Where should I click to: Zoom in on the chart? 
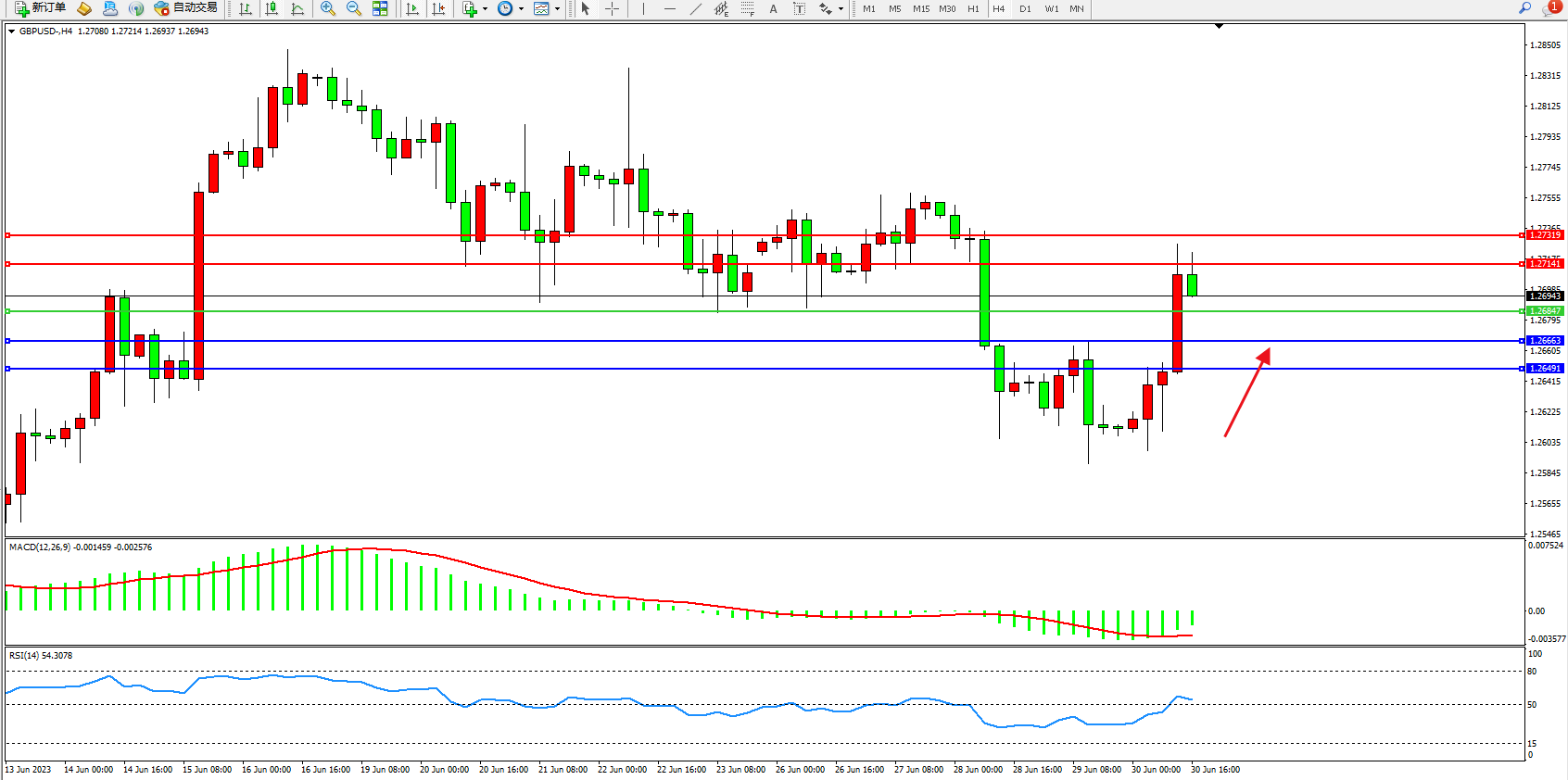[x=327, y=8]
